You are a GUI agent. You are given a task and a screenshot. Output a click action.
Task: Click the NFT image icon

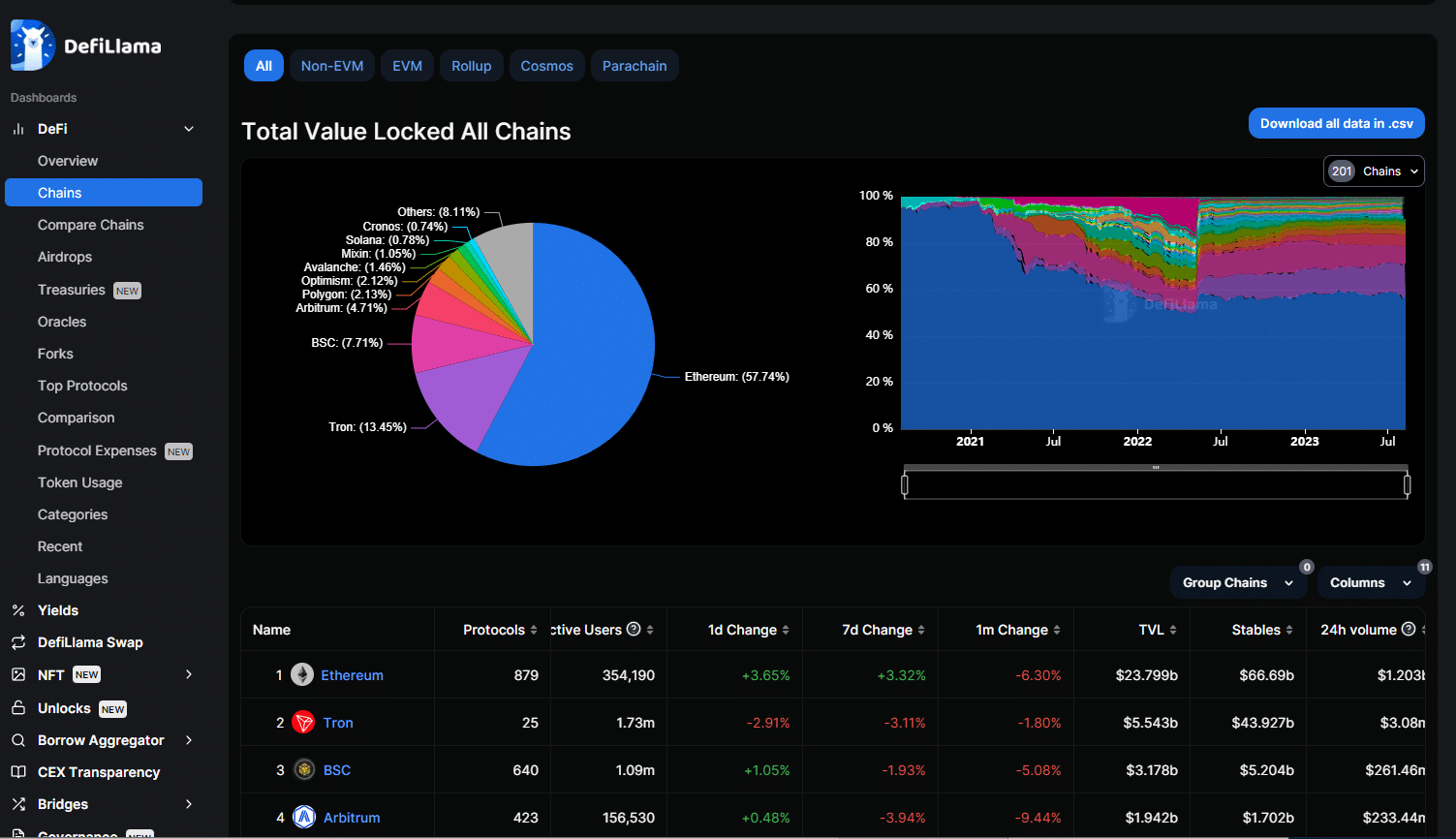(x=17, y=674)
